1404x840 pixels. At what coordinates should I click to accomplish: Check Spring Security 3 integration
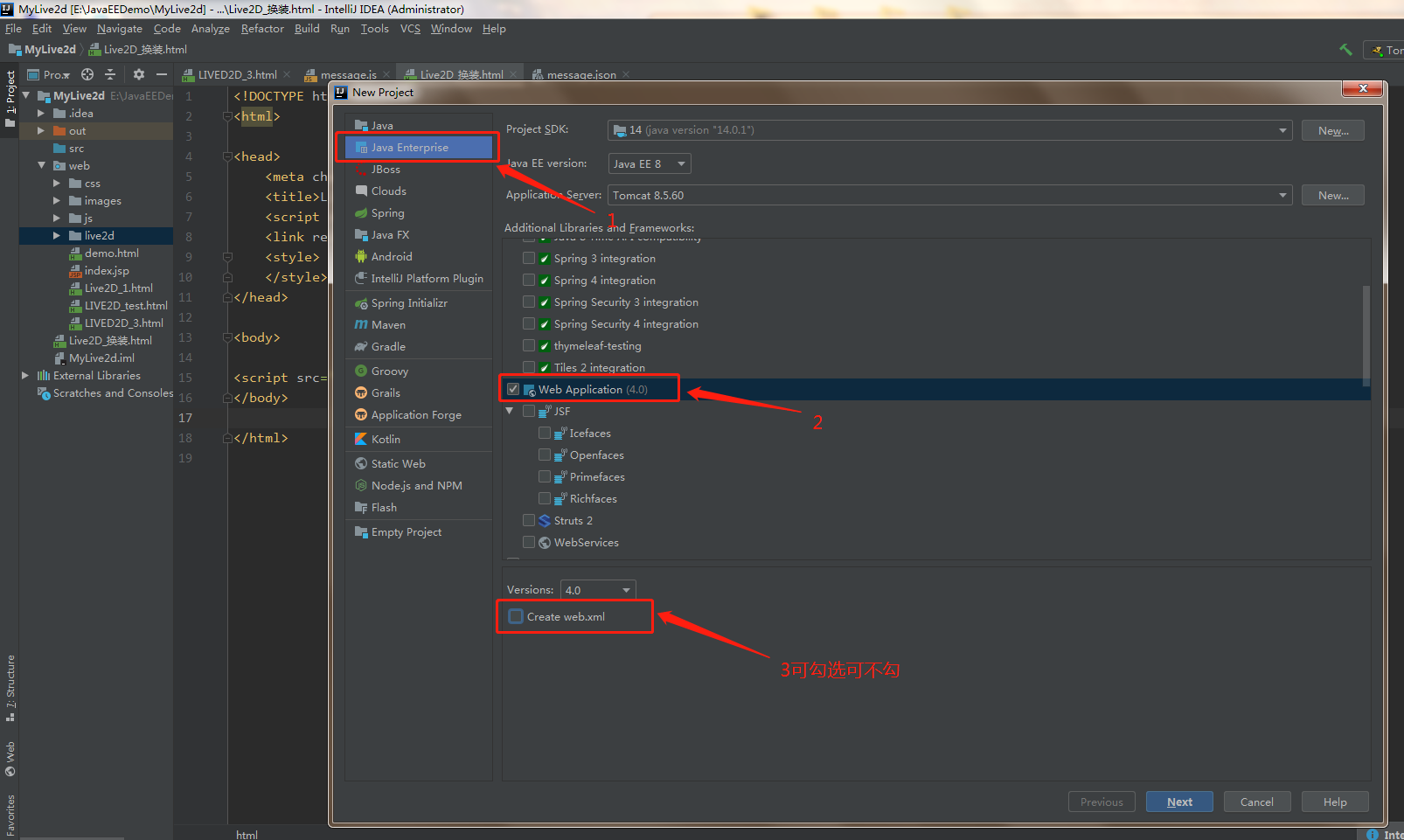point(529,302)
